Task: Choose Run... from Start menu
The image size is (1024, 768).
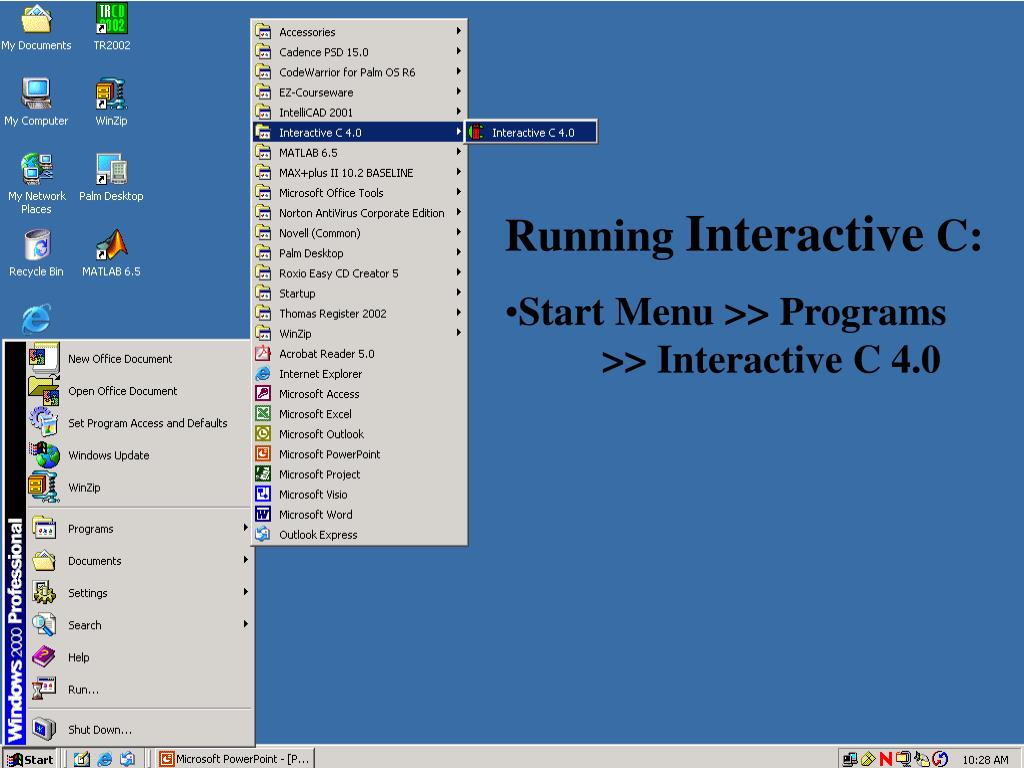Action: click(x=139, y=689)
